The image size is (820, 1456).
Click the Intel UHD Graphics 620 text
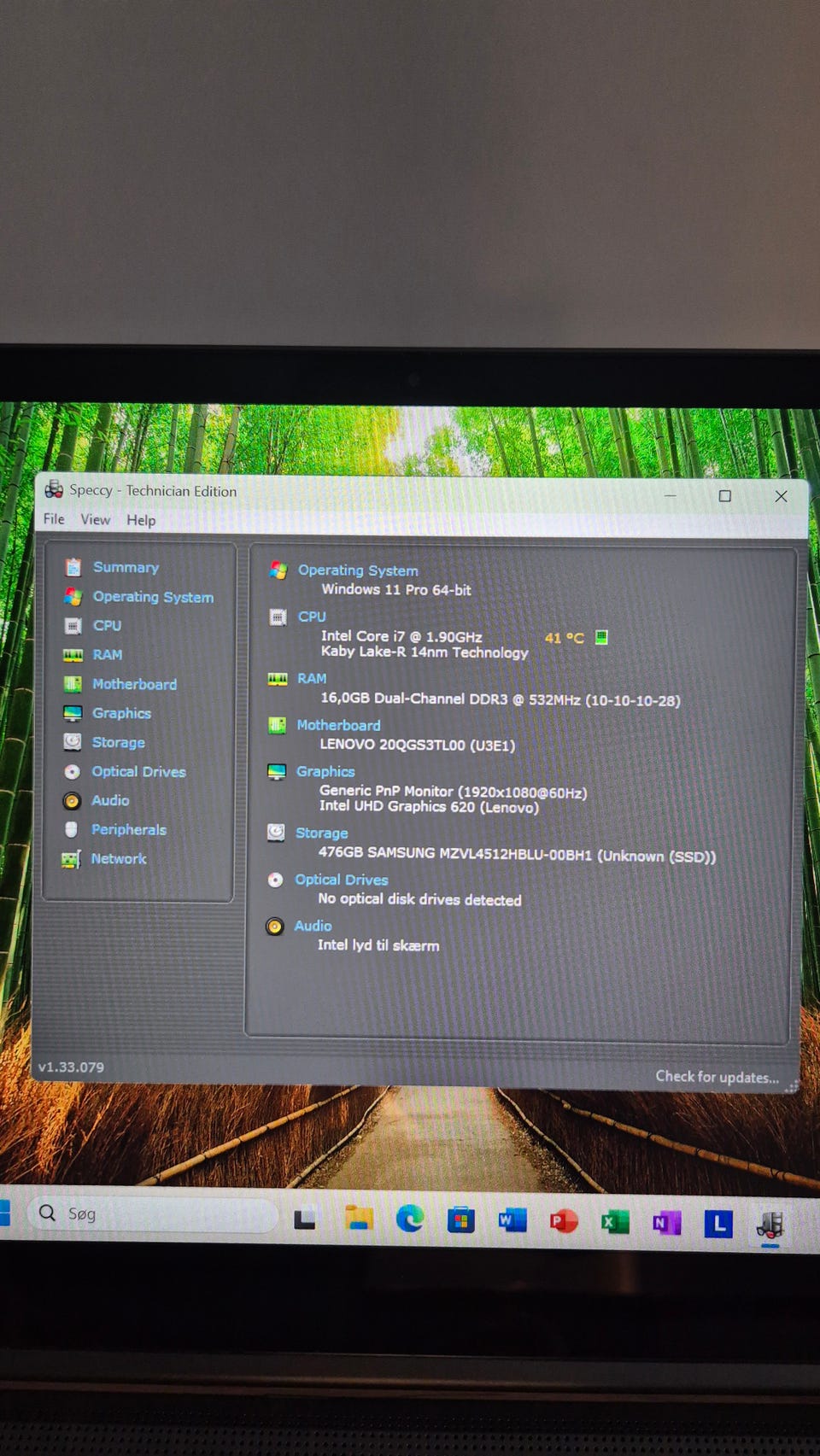(429, 807)
